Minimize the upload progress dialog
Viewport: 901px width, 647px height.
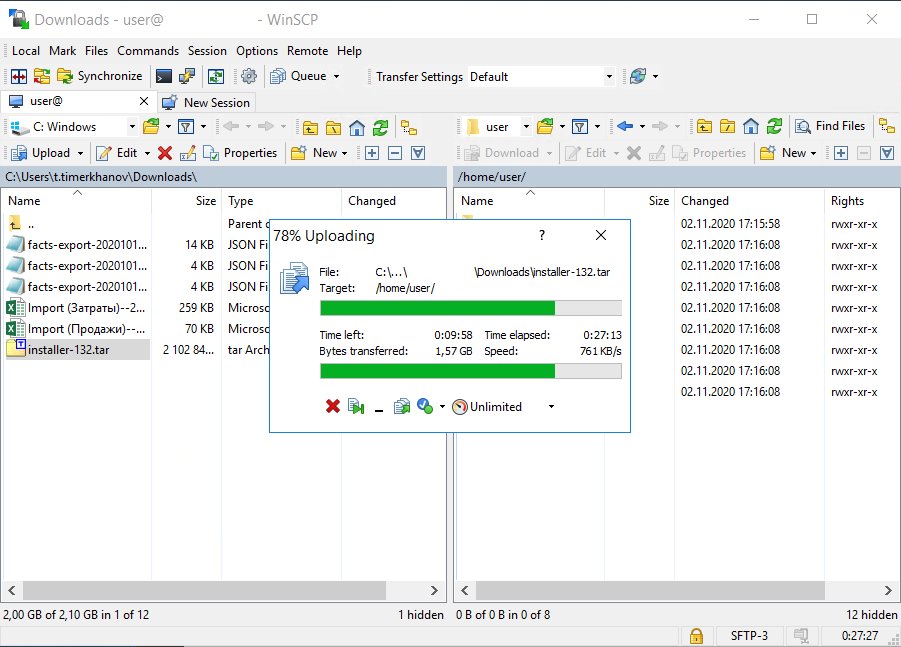click(x=379, y=407)
